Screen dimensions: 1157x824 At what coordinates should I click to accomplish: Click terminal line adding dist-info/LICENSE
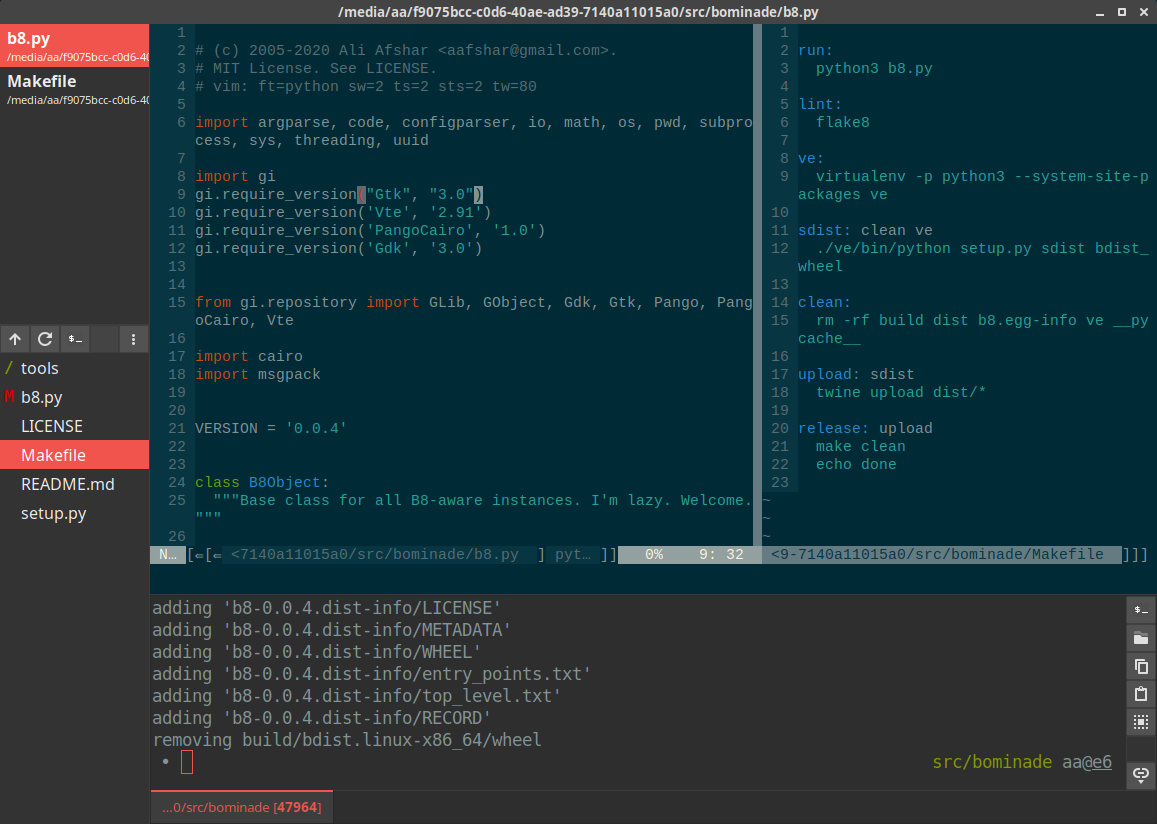click(x=327, y=608)
